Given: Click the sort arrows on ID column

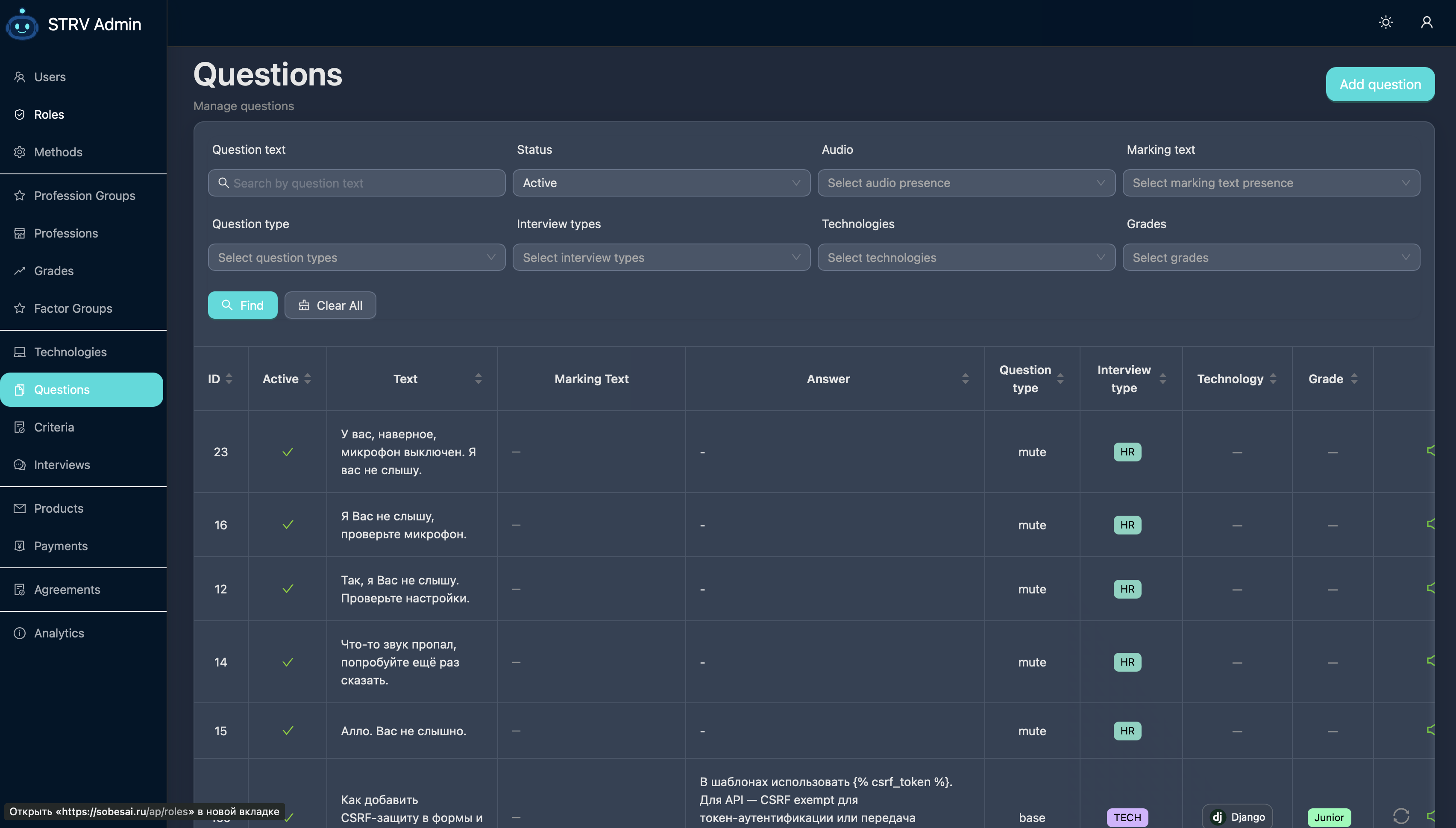Looking at the screenshot, I should pos(229,379).
